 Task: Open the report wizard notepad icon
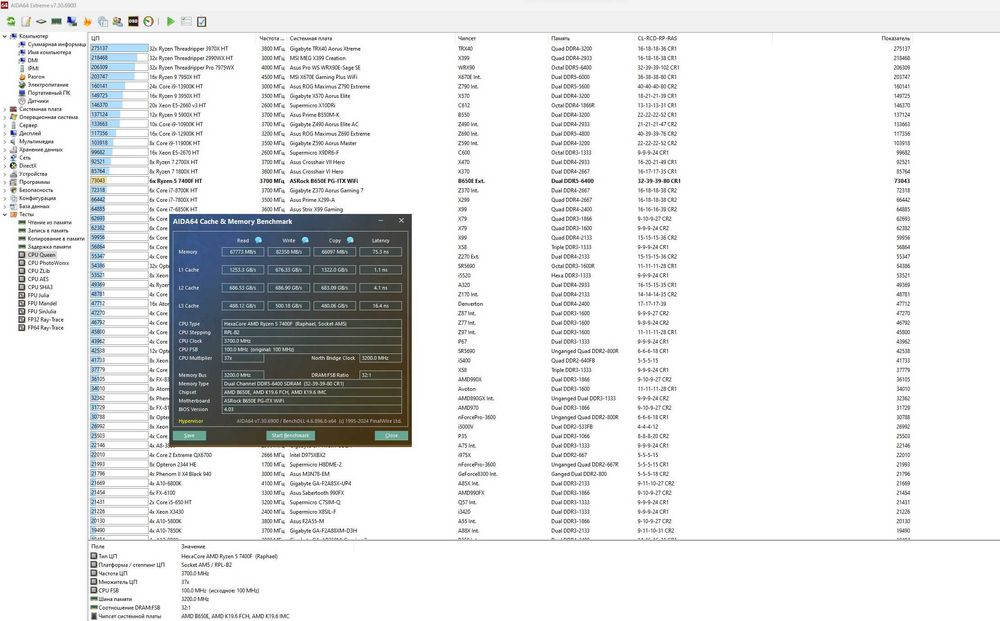point(26,22)
